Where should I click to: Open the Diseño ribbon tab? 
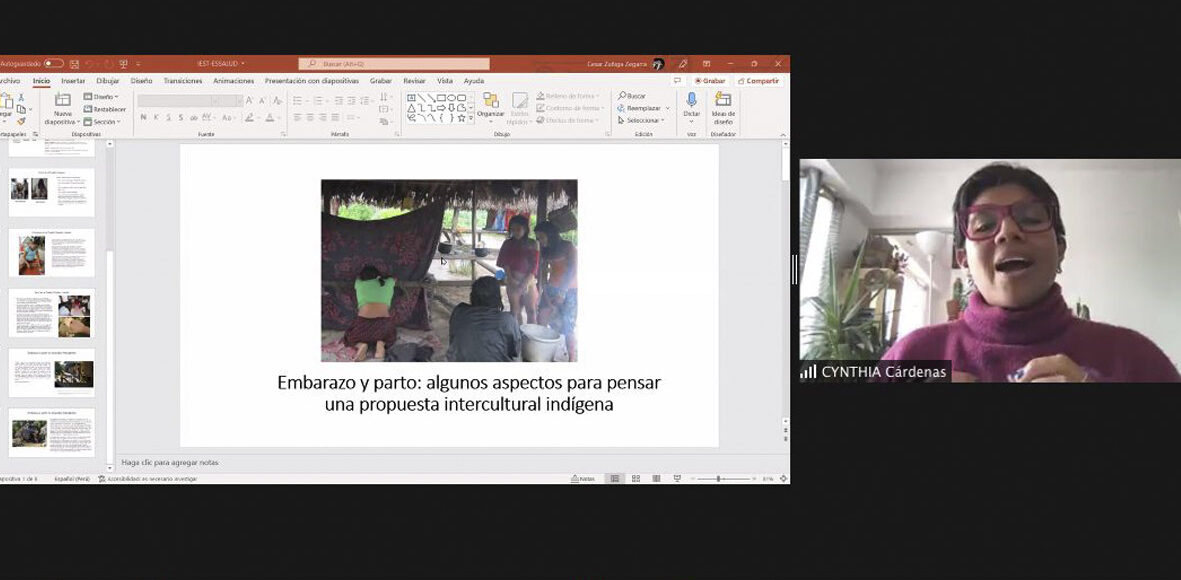click(142, 81)
